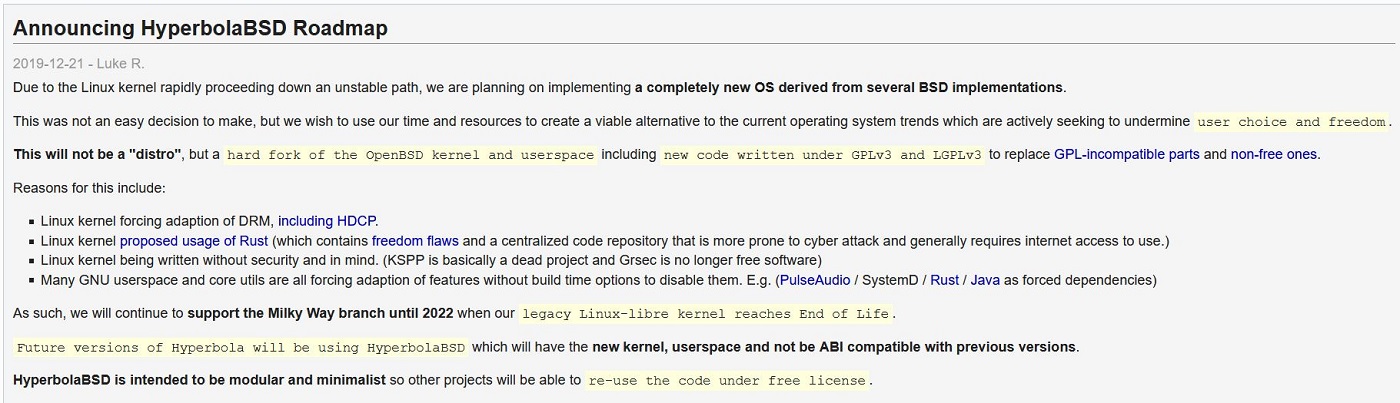Click the highlighted "Future versions of Hyperbola" text
Screen dimensions: 1400x403
(241, 348)
